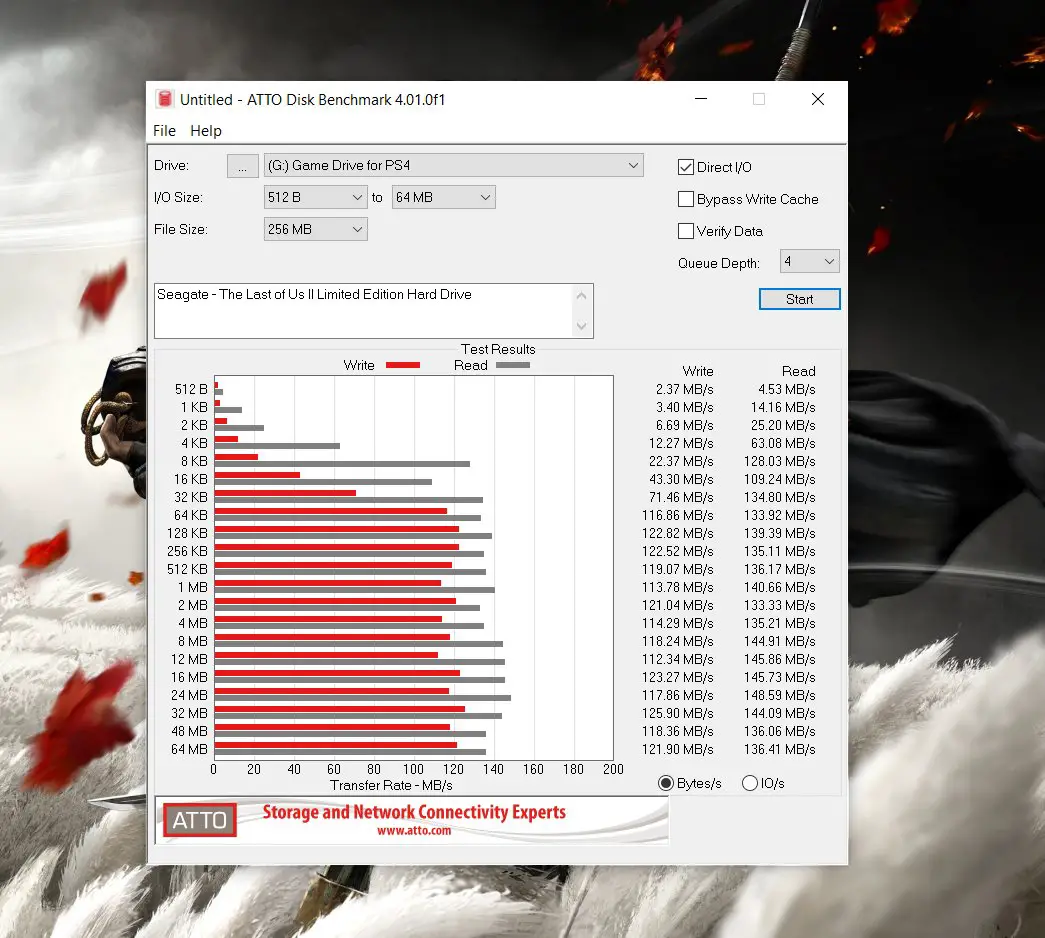Click the gray Read legend swatch
Screen dimensions: 1045x938
pos(513,365)
